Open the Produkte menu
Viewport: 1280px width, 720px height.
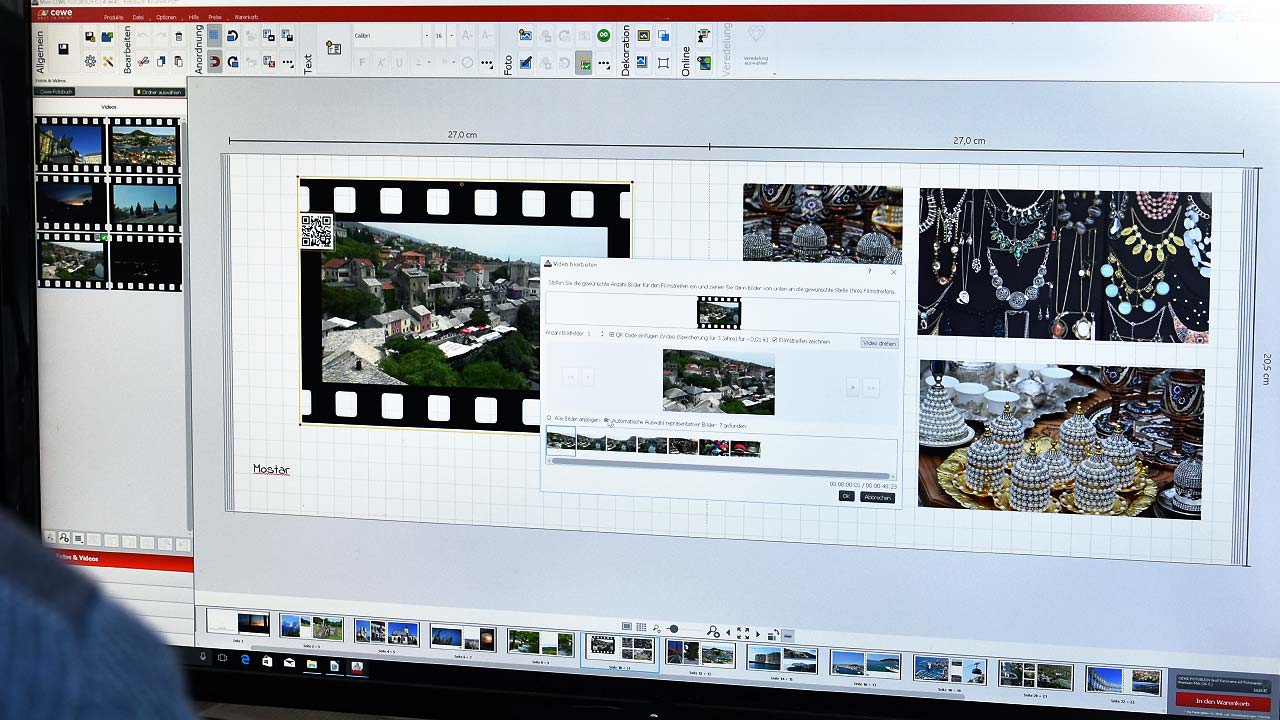114,17
